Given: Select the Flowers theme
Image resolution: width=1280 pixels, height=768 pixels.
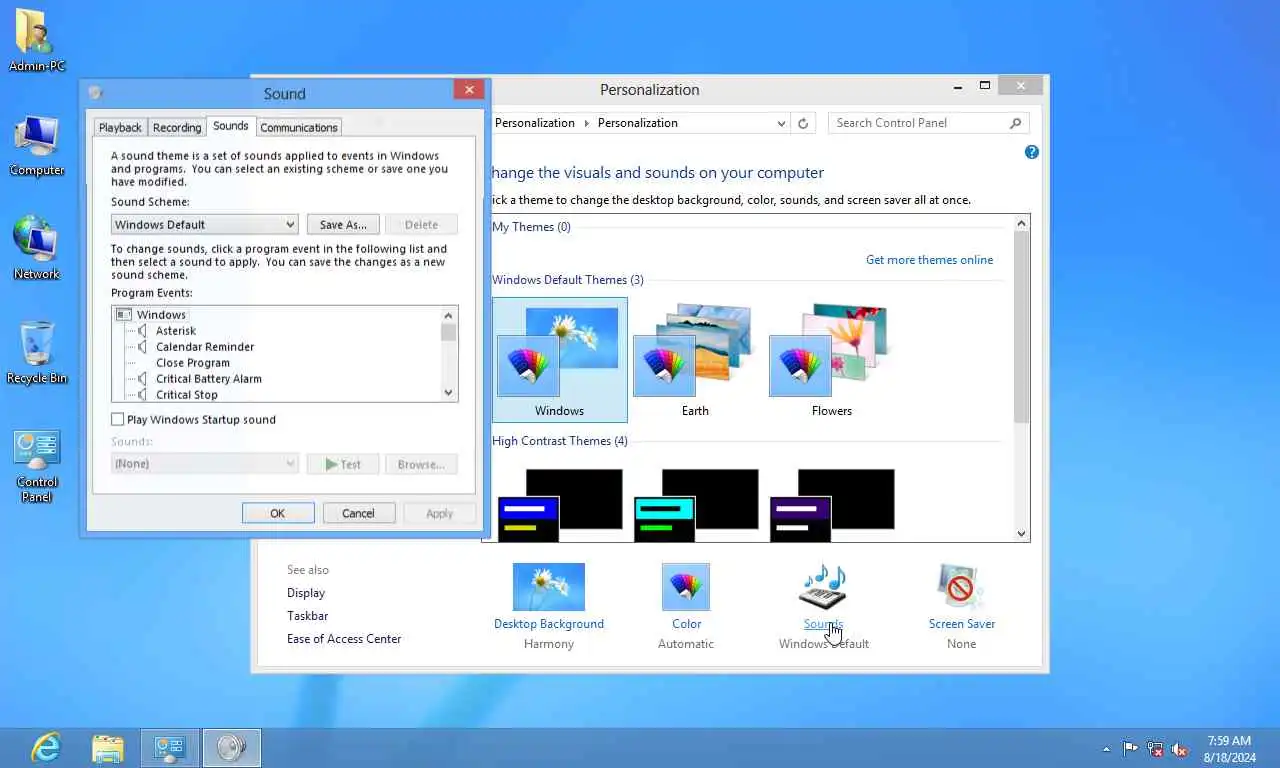Looking at the screenshot, I should (832, 360).
